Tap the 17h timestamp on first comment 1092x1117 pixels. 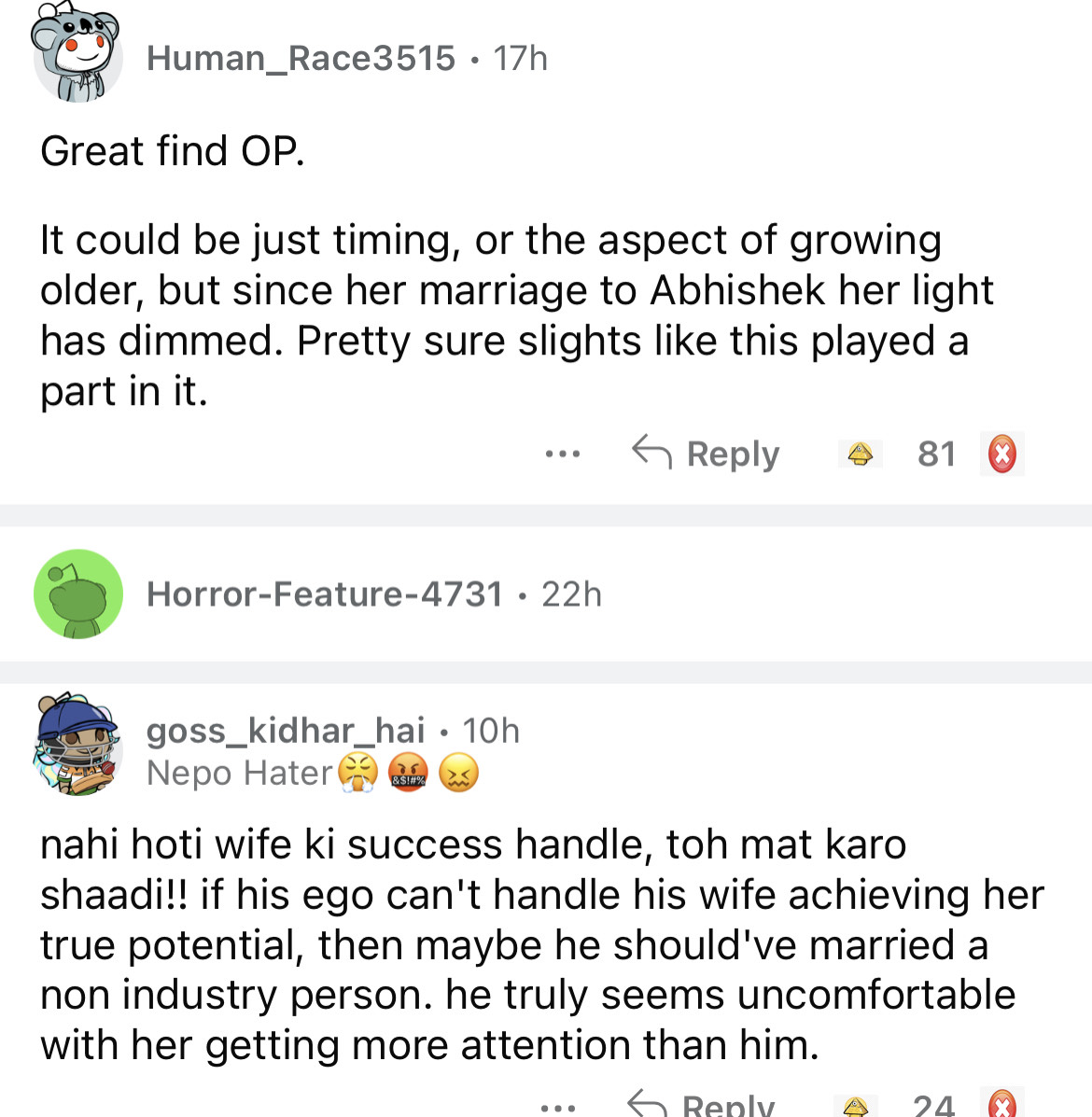520,58
